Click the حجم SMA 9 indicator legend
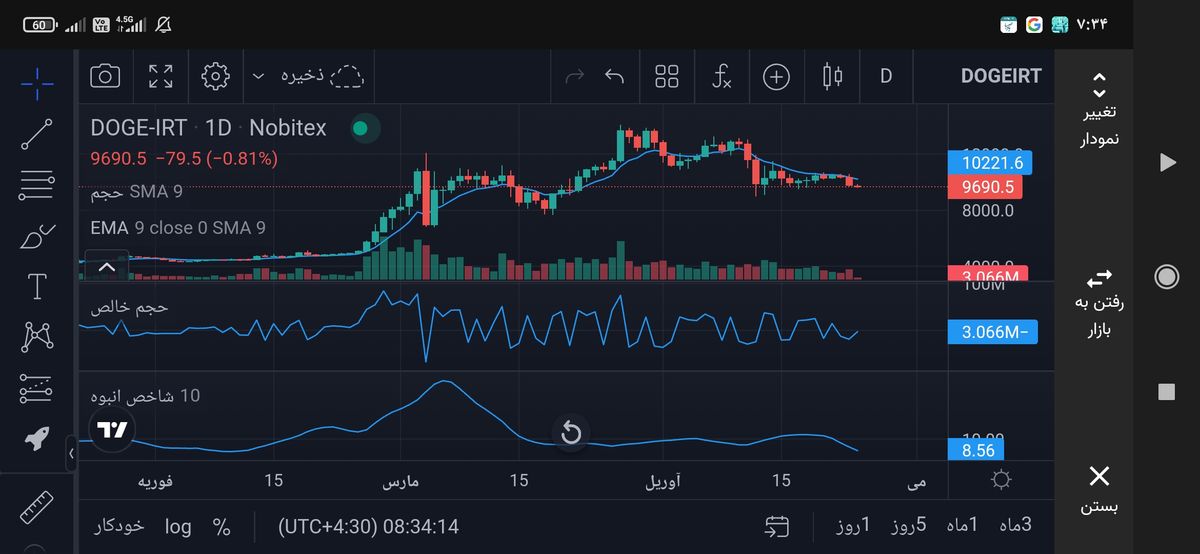The image size is (1200, 554). pos(136,192)
